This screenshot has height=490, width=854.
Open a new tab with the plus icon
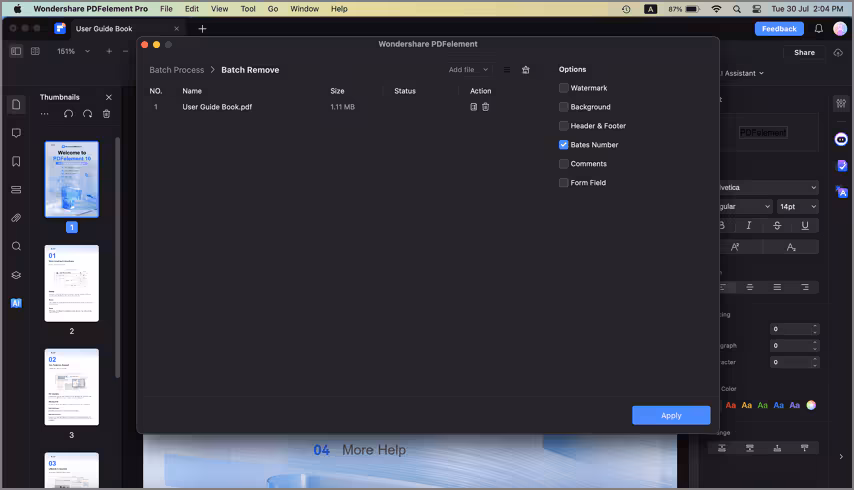click(202, 29)
